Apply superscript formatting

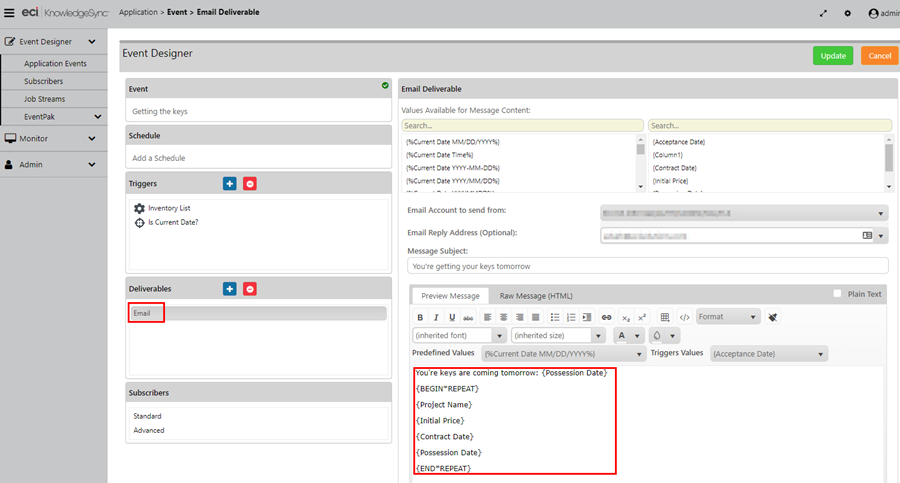[642, 317]
